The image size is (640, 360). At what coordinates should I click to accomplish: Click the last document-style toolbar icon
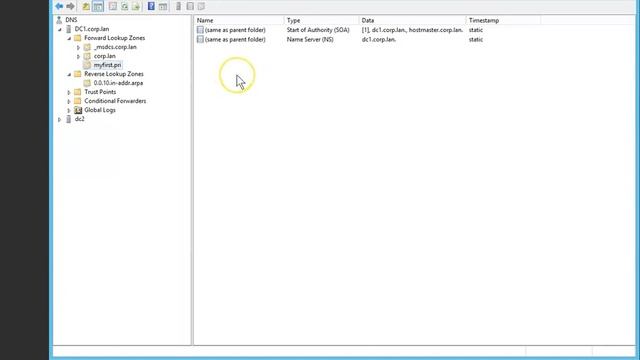[201, 6]
